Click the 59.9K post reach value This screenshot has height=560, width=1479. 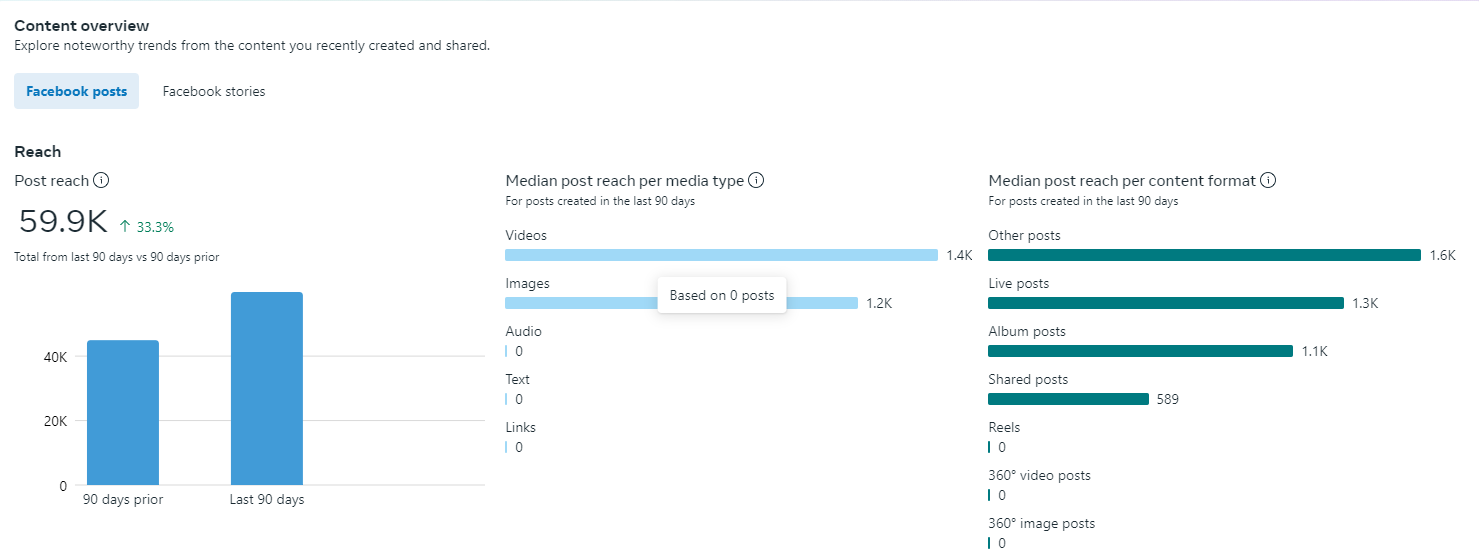tap(63, 222)
